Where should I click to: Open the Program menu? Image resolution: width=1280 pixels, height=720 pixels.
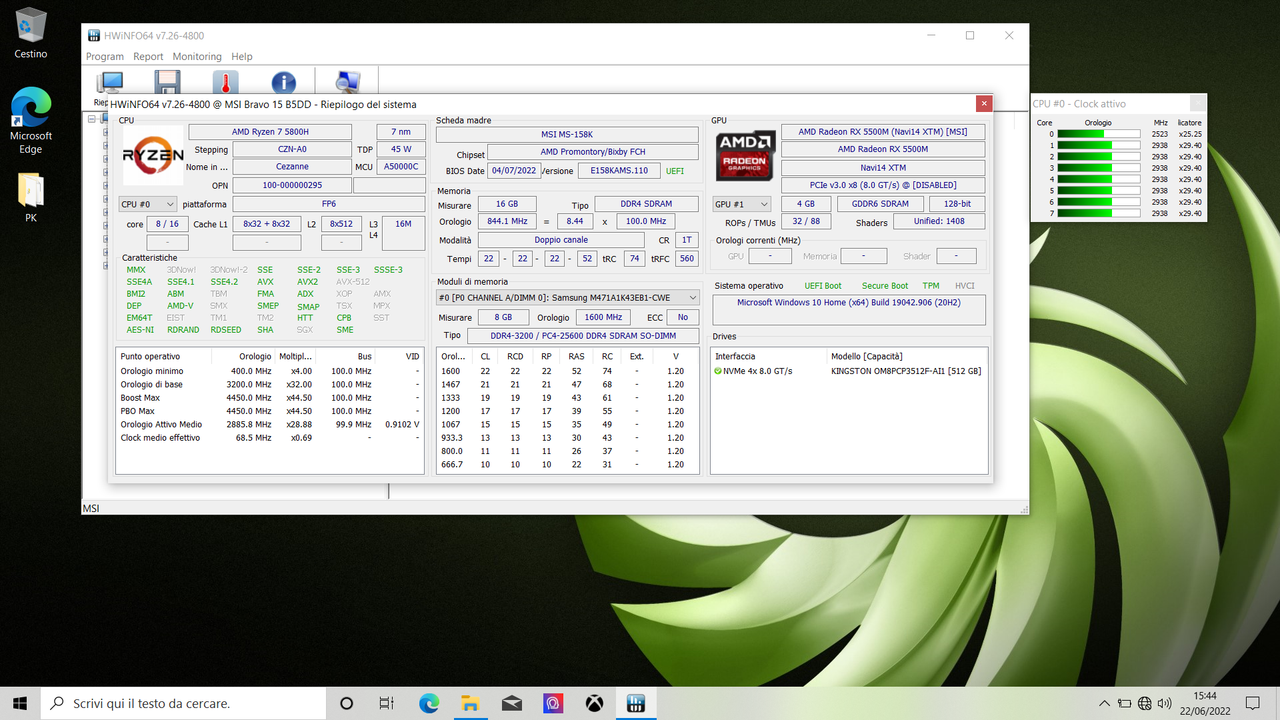[x=104, y=56]
